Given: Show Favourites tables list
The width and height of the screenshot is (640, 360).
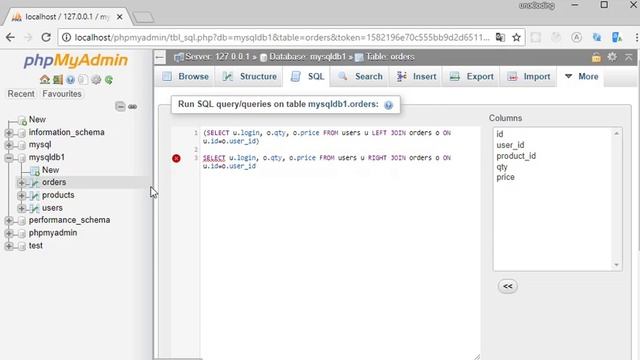Looking at the screenshot, I should tap(62, 94).
